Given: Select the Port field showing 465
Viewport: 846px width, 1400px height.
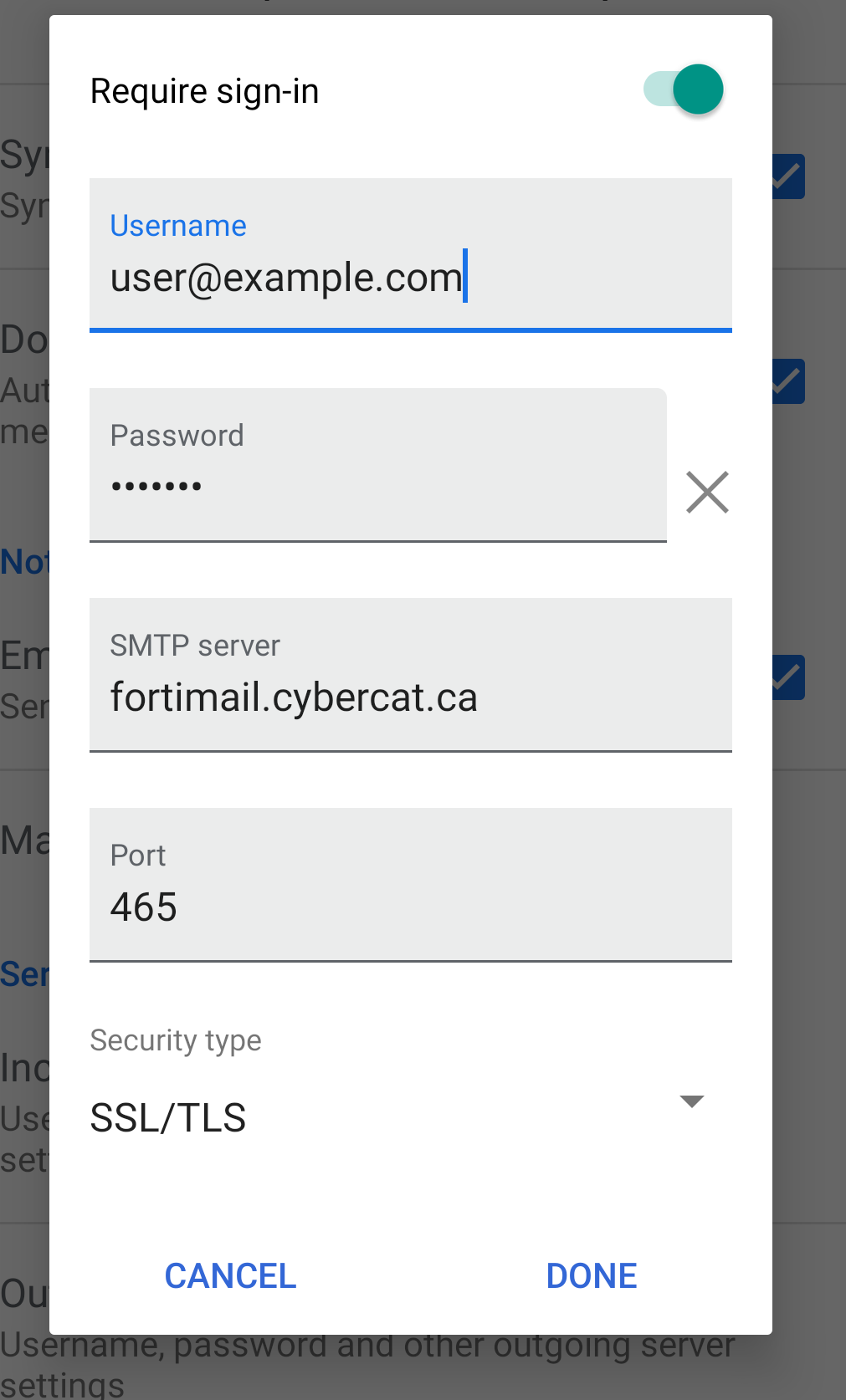Looking at the screenshot, I should point(410,907).
